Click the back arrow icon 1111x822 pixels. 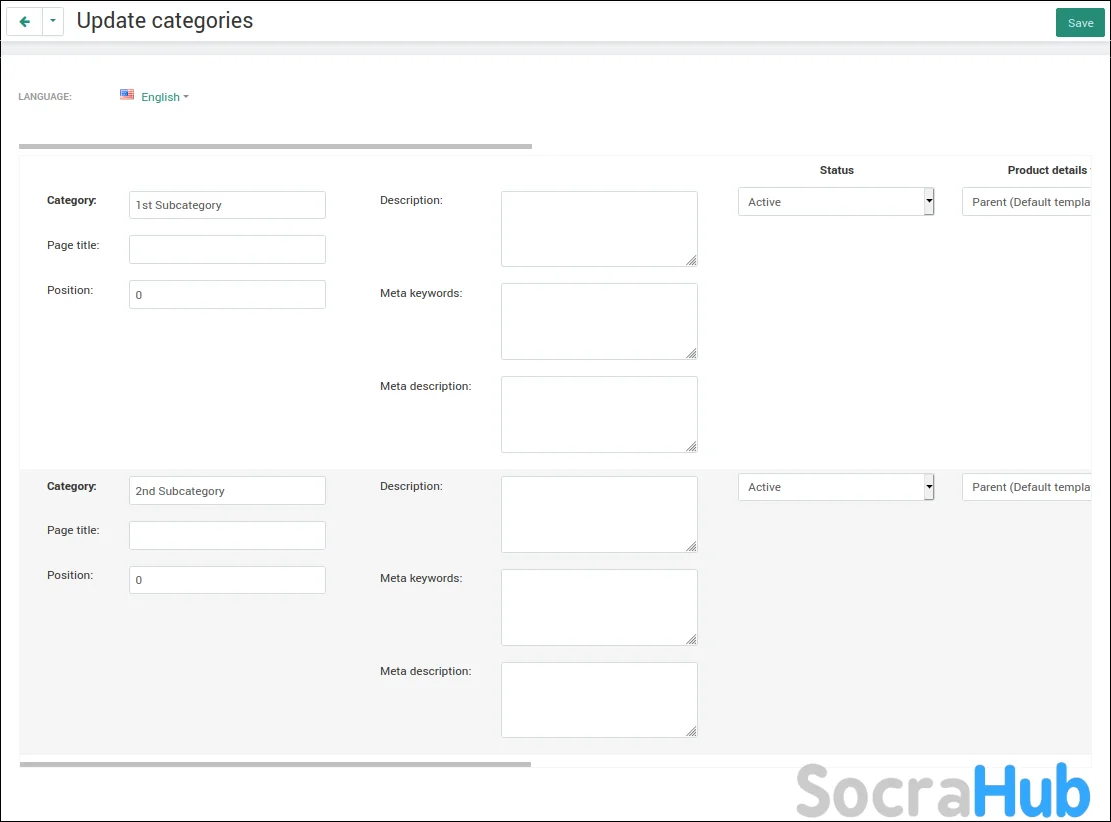25,21
